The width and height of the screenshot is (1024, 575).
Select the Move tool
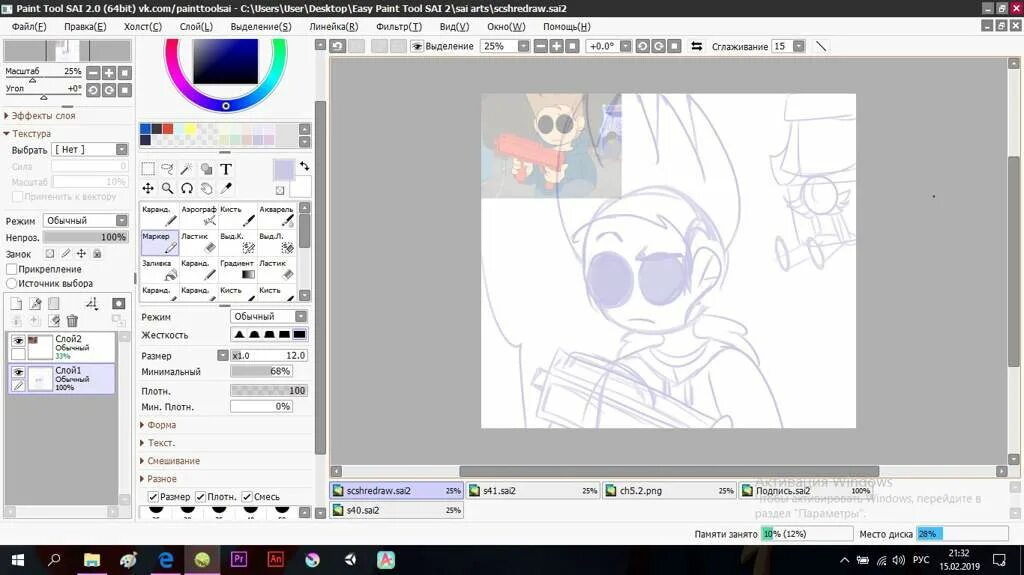click(x=148, y=188)
